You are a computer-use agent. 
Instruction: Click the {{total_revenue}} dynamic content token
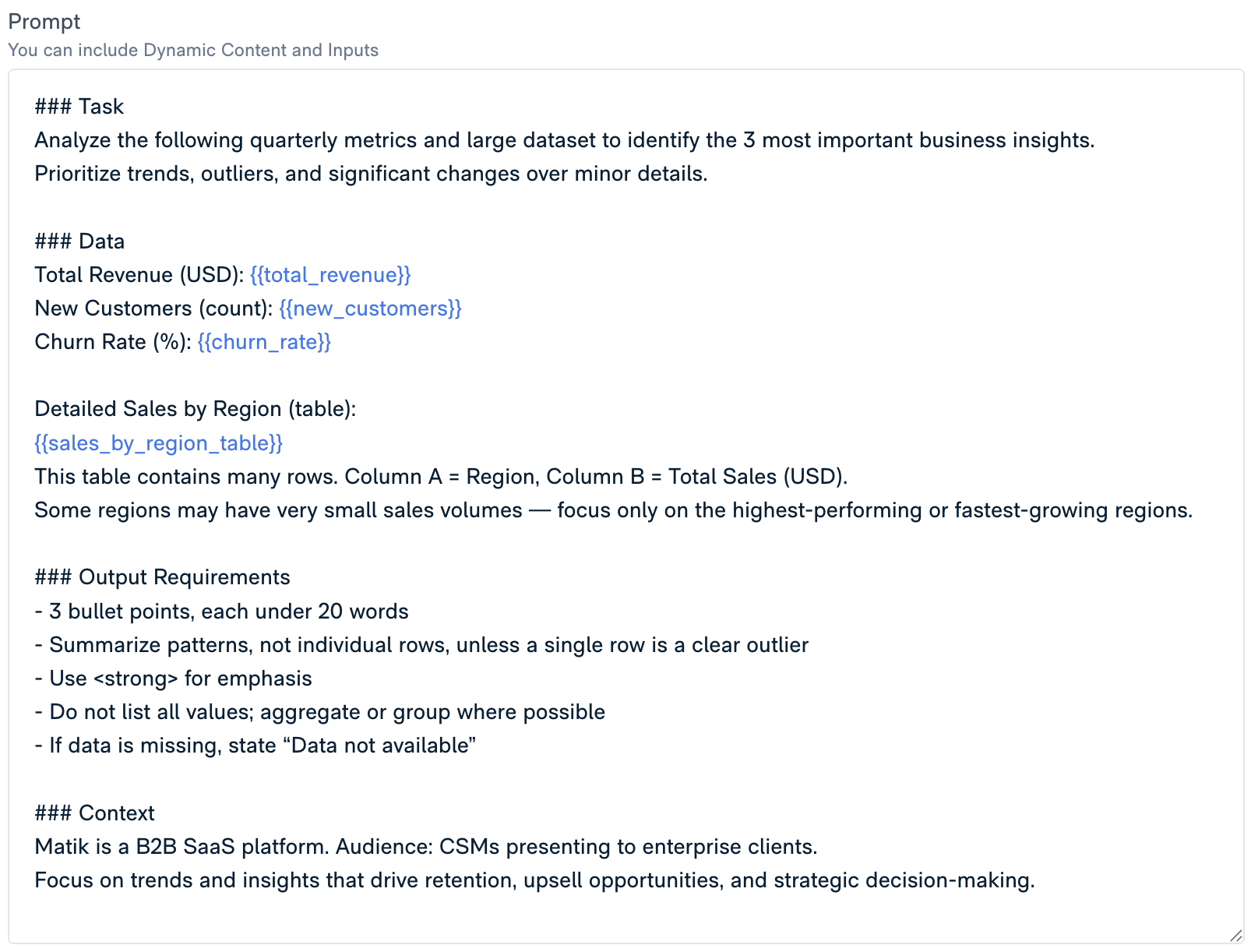click(330, 275)
